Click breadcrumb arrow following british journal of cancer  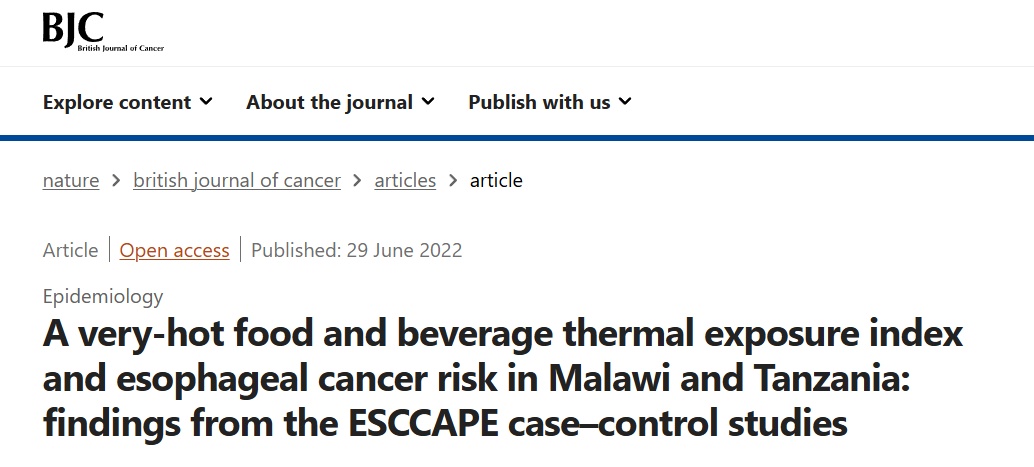click(357, 181)
